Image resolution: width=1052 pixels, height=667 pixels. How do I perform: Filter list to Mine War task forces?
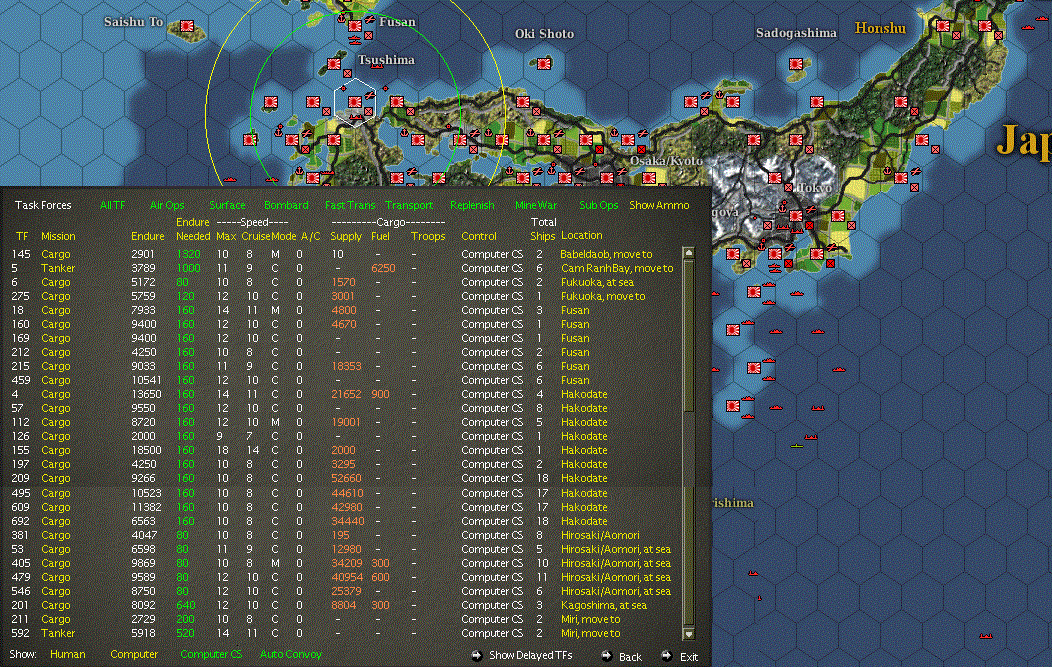(x=536, y=205)
